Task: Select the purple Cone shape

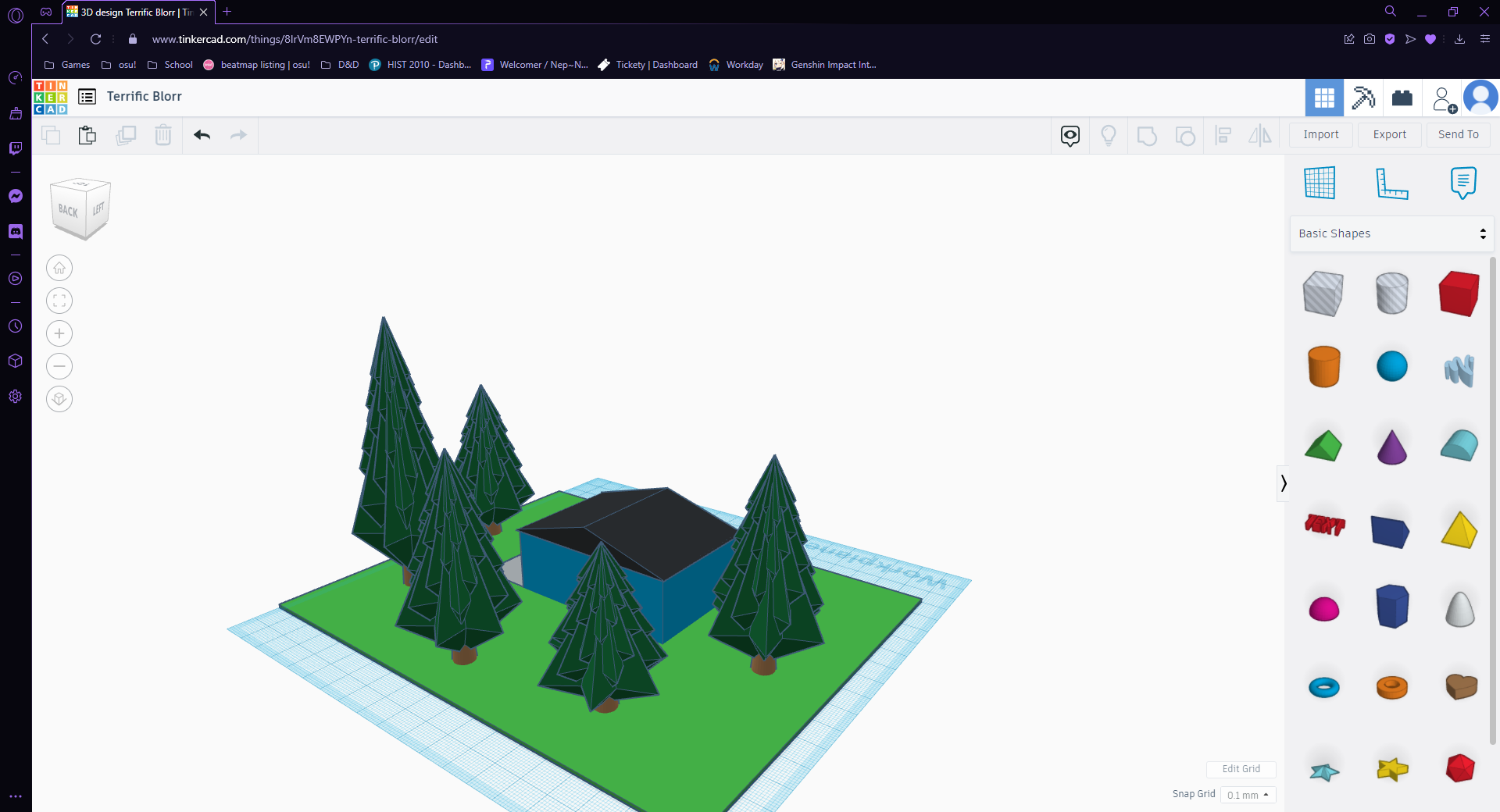Action: tap(1391, 447)
